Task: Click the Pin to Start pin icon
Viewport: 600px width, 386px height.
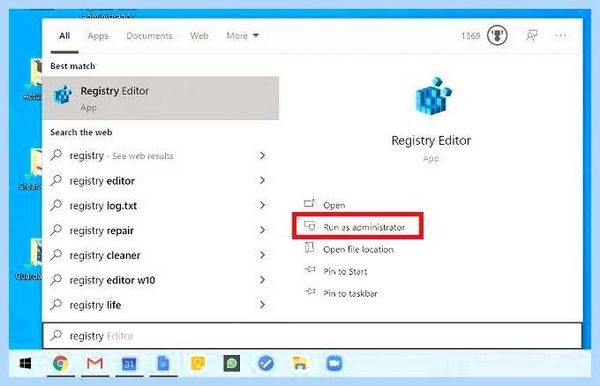Action: pyautogui.click(x=310, y=270)
